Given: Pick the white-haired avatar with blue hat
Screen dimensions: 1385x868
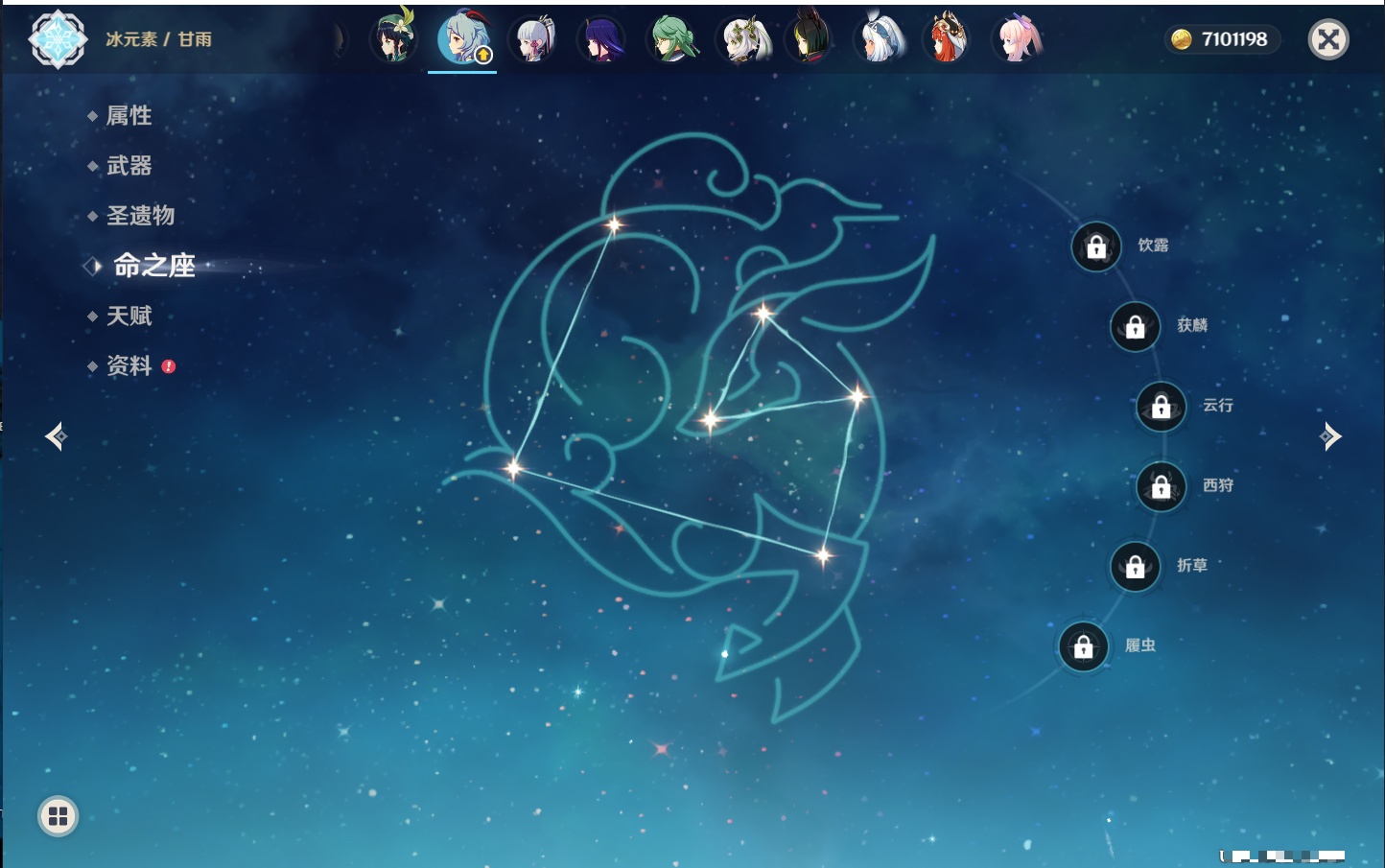Looking at the screenshot, I should [880, 39].
